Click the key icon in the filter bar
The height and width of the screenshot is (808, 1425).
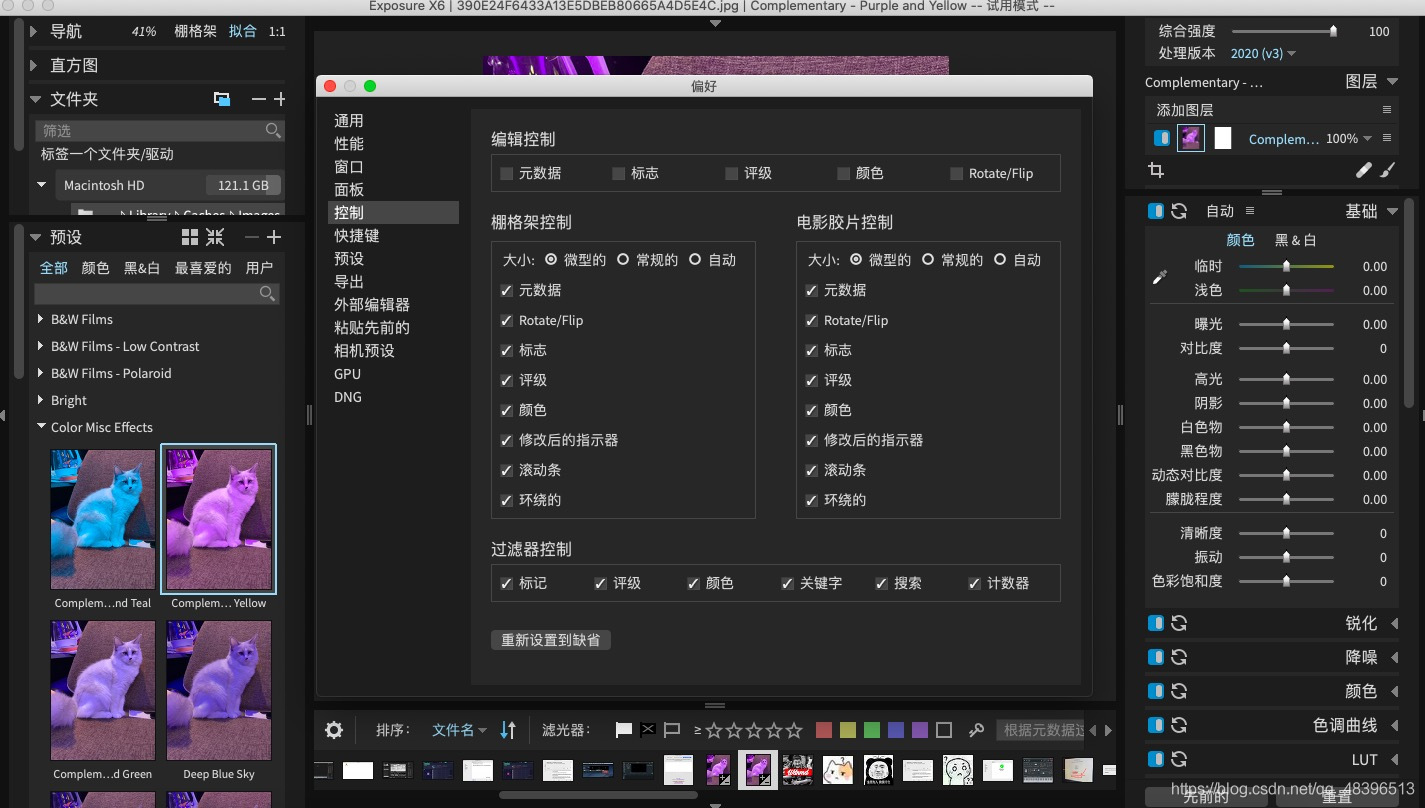pos(975,730)
